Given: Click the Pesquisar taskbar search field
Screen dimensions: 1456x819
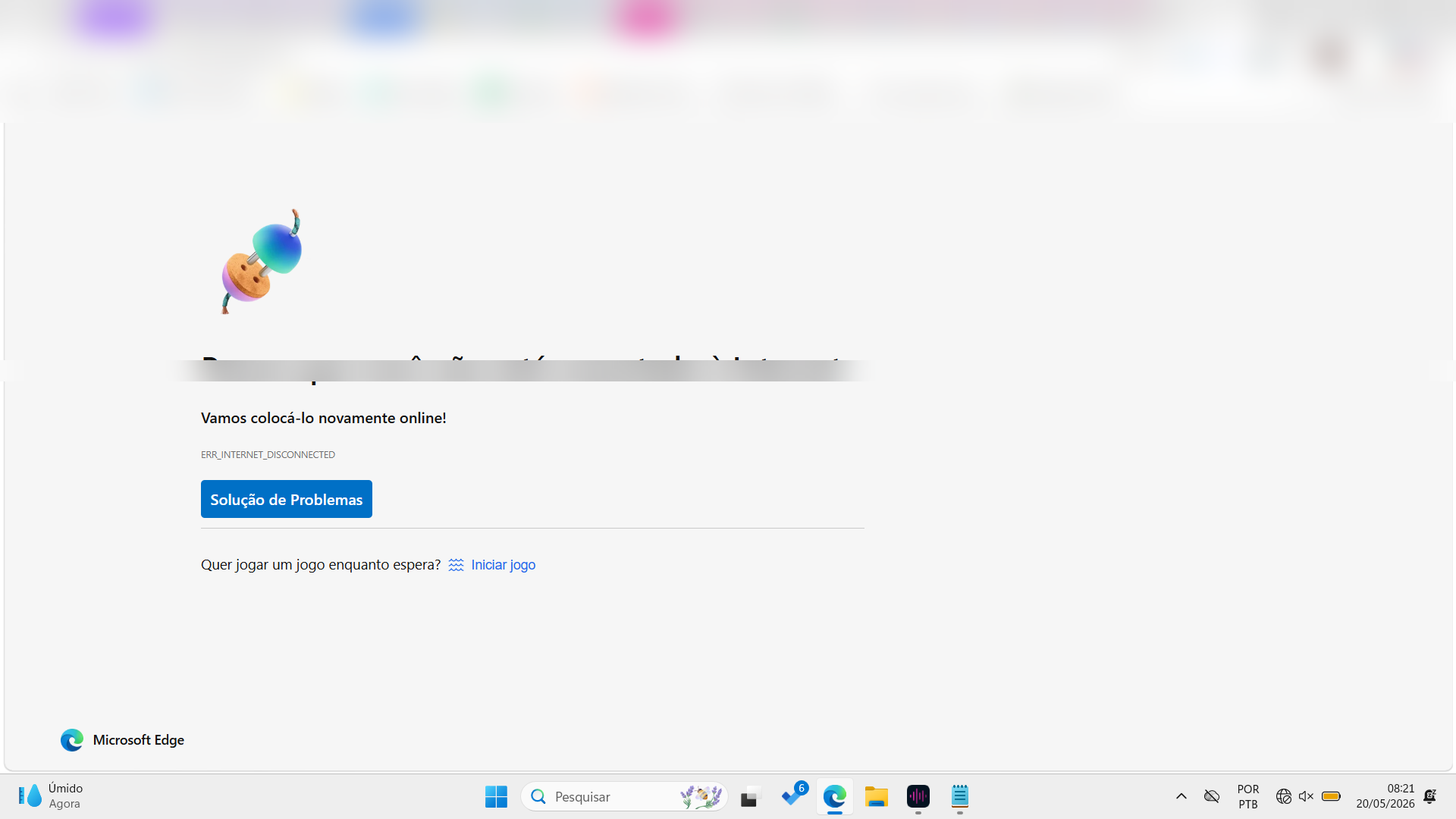Looking at the screenshot, I should coord(624,796).
